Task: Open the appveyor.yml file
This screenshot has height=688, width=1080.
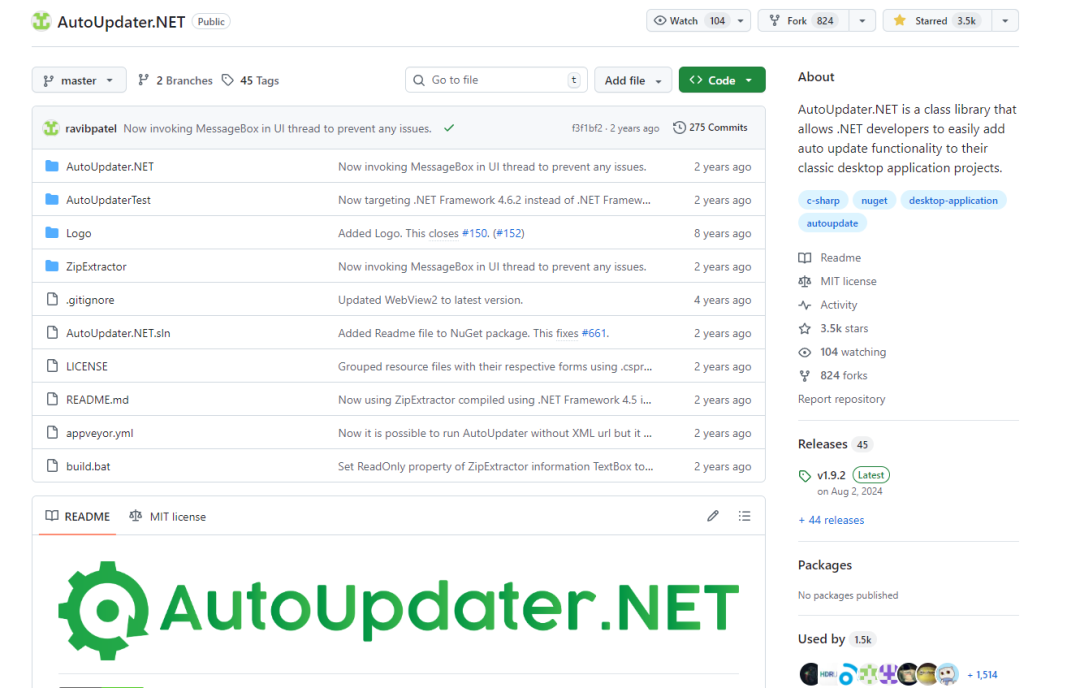Action: (x=100, y=433)
